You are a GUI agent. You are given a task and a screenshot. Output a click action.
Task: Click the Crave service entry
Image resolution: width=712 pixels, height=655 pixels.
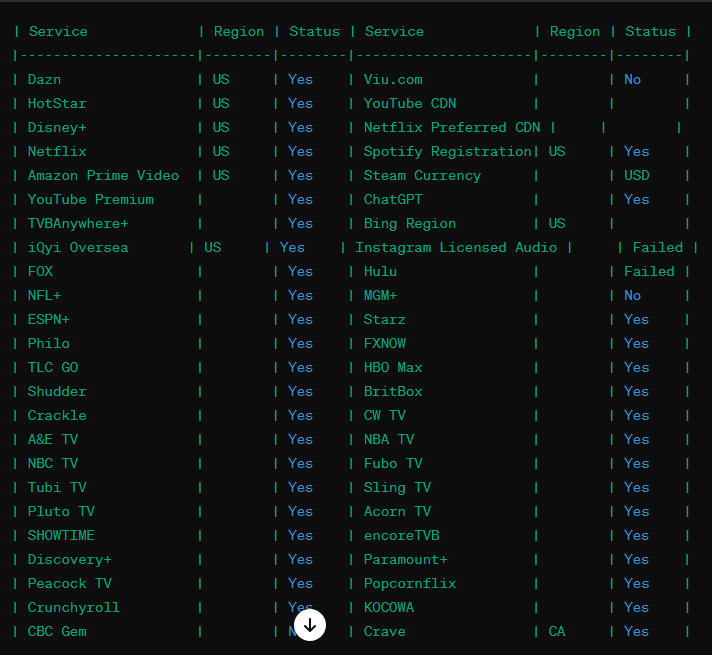point(384,631)
